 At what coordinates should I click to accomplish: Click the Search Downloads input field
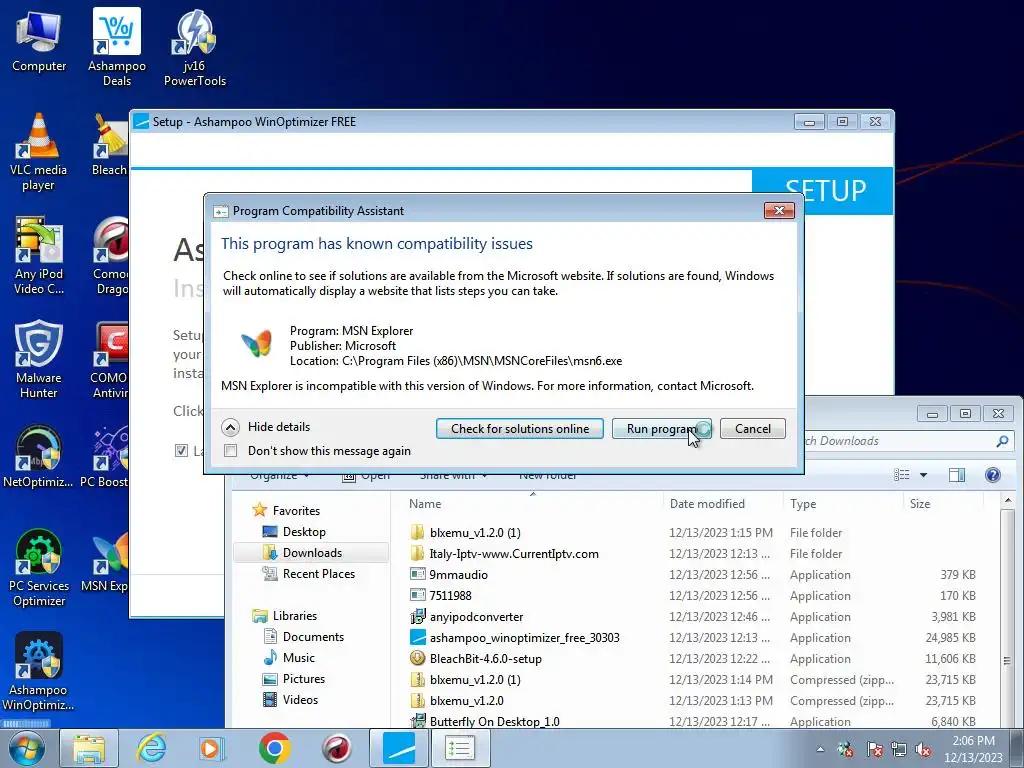coord(900,441)
